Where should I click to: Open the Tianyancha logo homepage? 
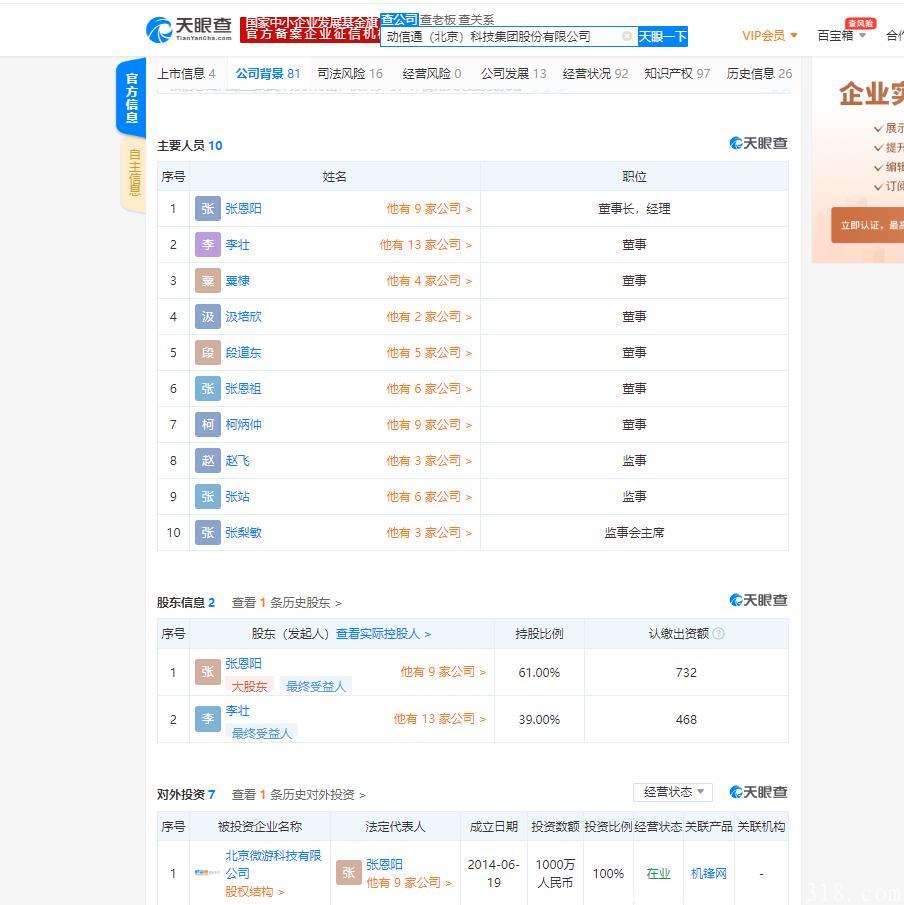tap(189, 29)
